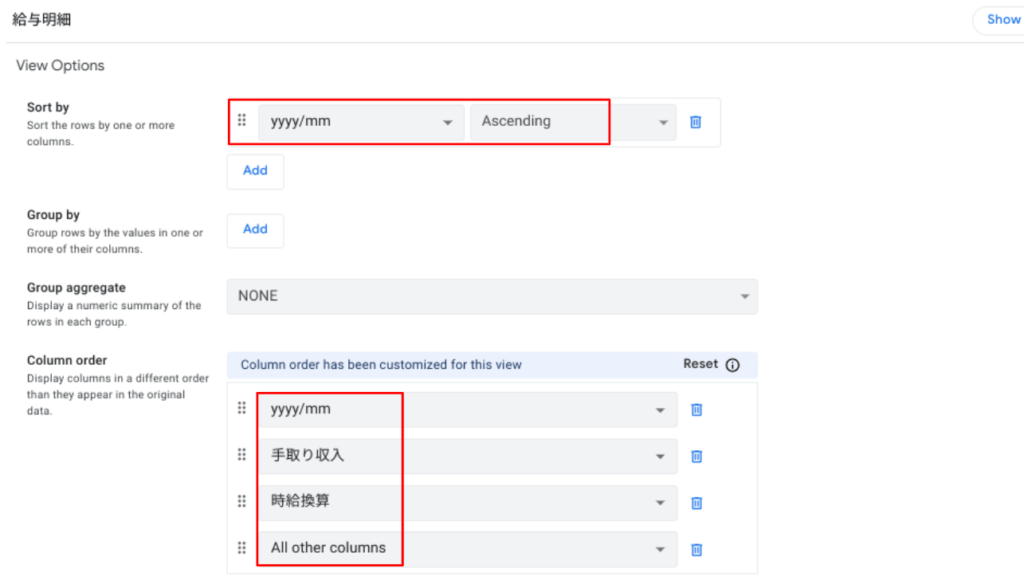This screenshot has width=1024, height=576.
Task: Open the Ascending sort order dropdown
Action: [x=573, y=122]
